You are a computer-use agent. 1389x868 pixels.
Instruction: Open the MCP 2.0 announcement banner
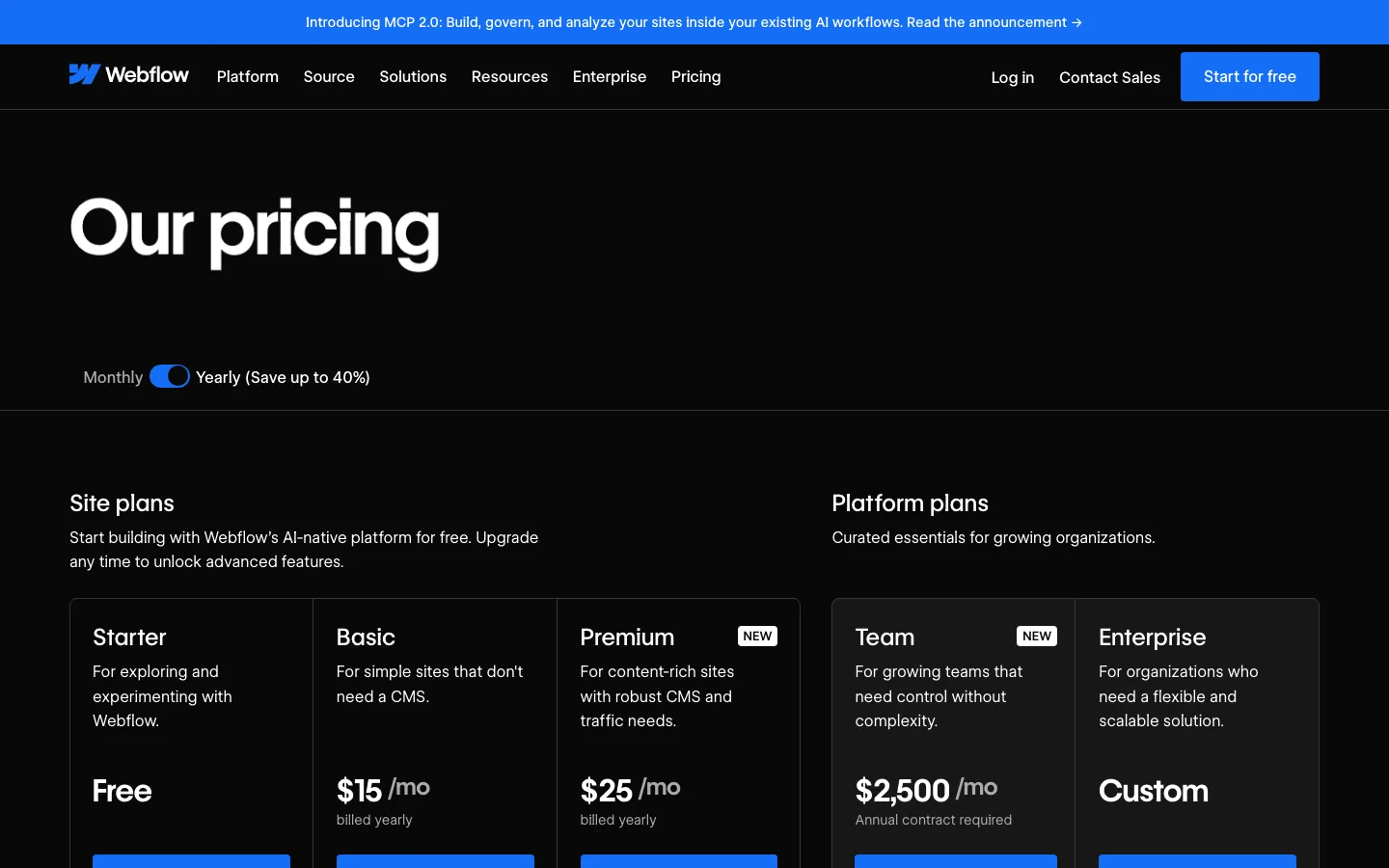(x=694, y=22)
